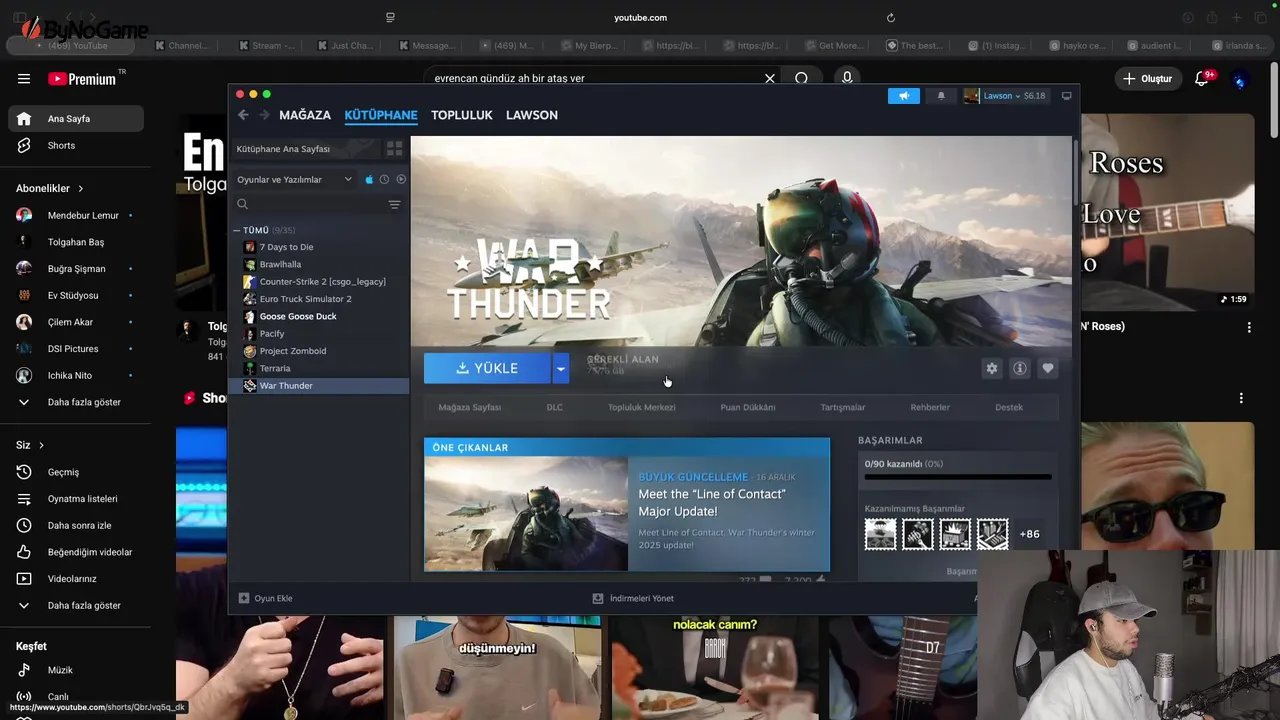Reload page in Safari toolbar

890,17
